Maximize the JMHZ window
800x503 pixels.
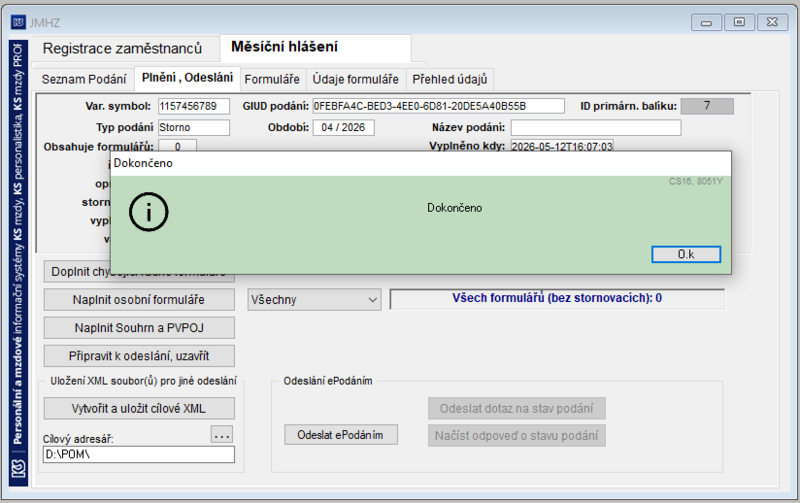739,22
